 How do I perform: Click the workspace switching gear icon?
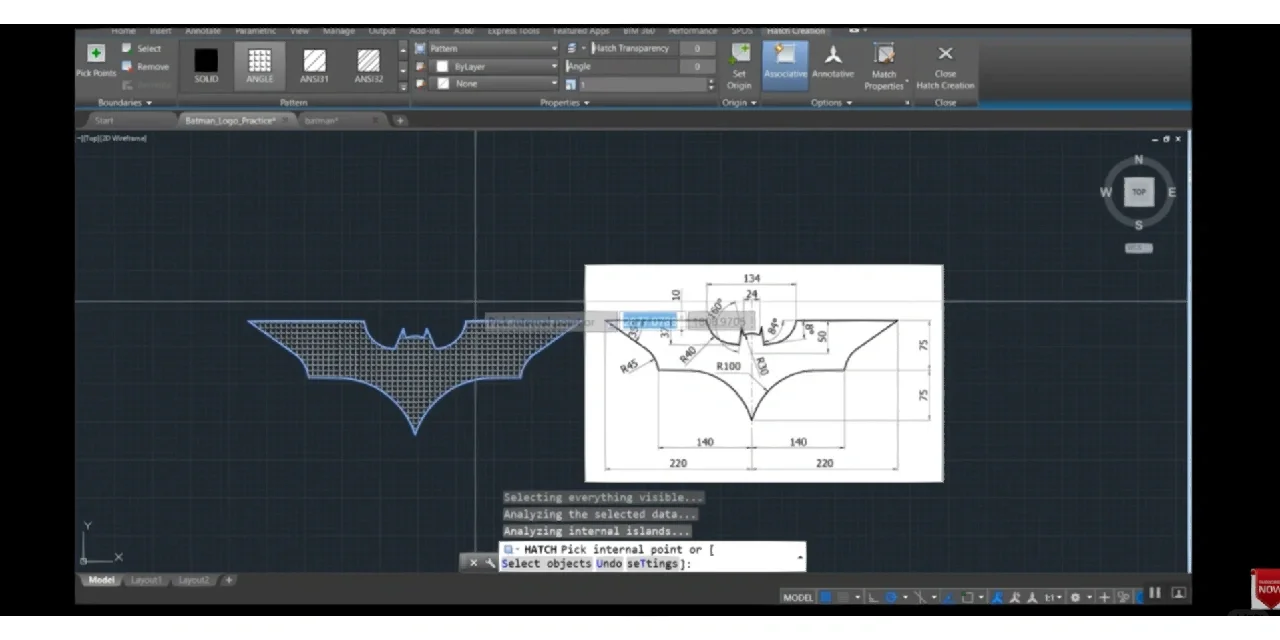pyautogui.click(x=1076, y=597)
